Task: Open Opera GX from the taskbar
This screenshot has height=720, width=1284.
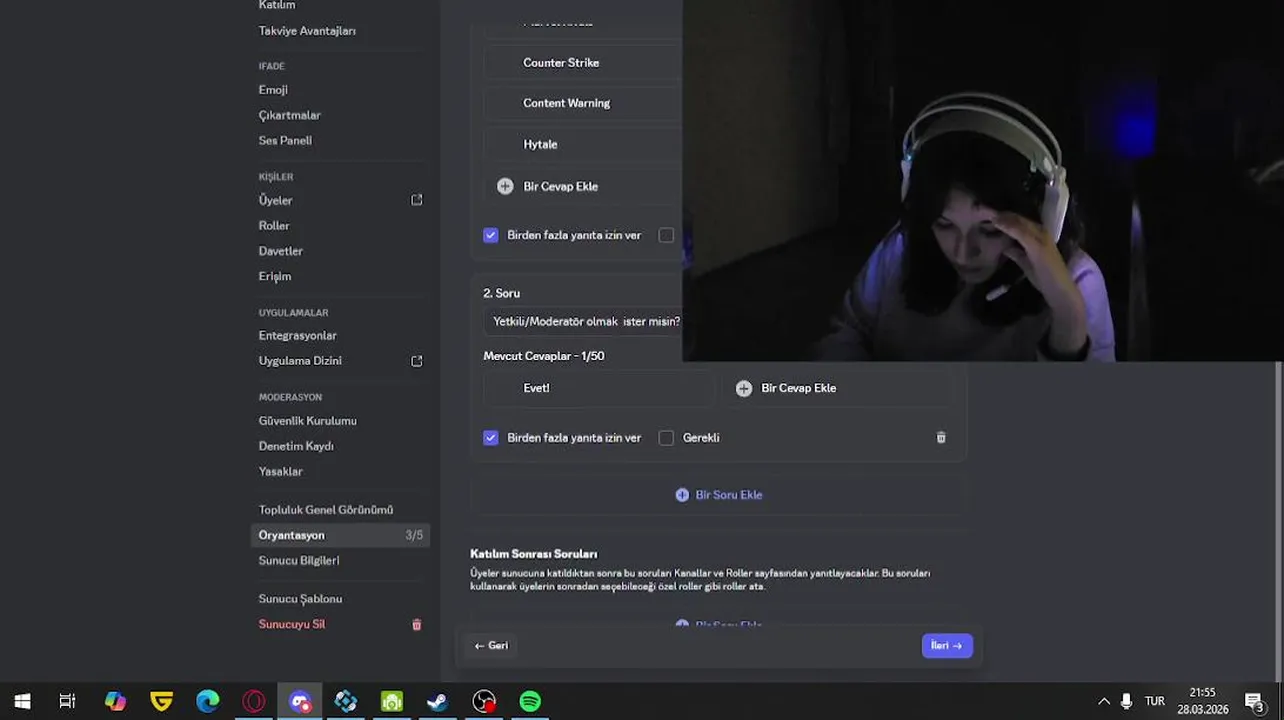Action: coord(253,702)
